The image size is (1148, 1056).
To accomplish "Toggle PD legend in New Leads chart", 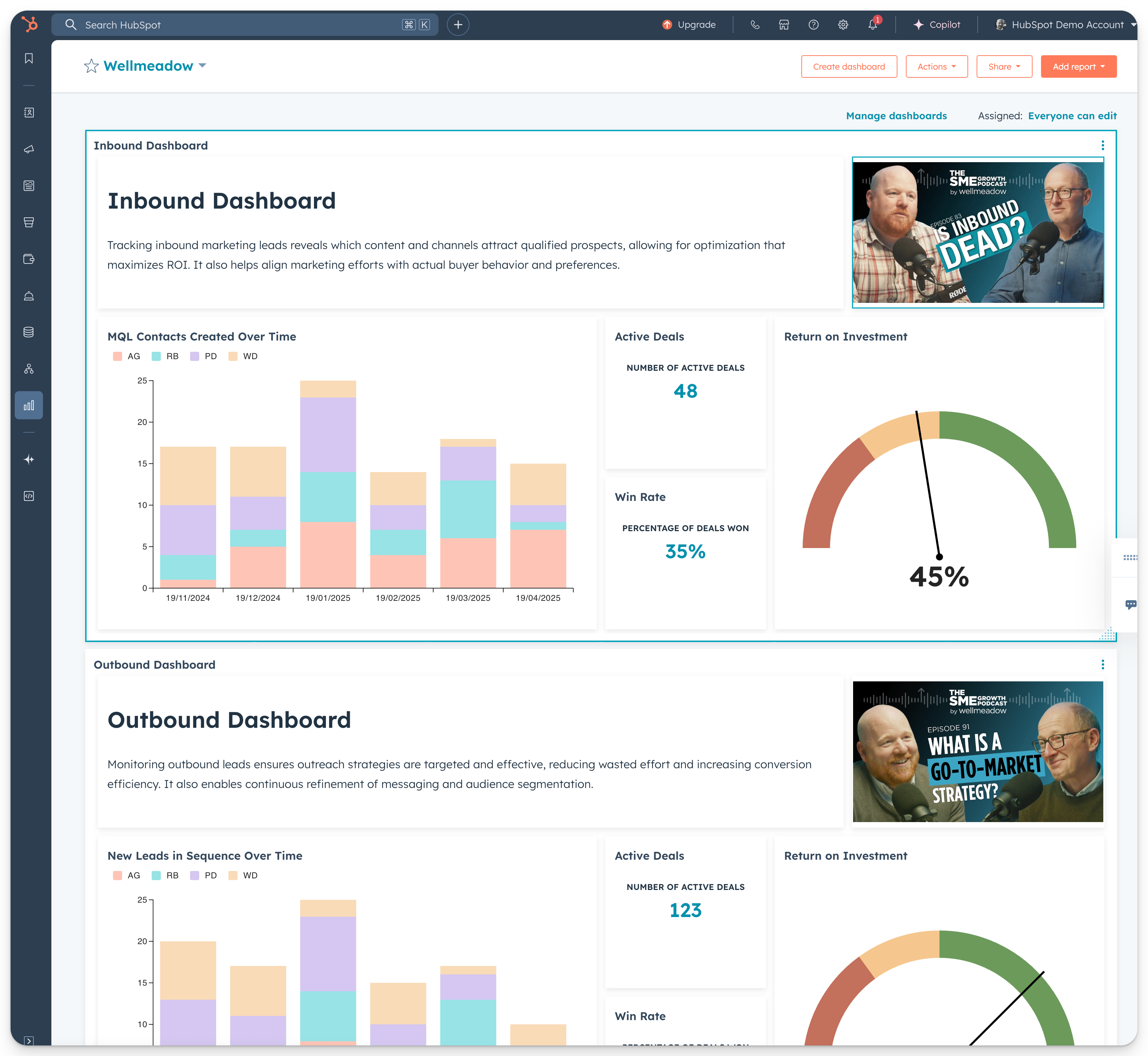I will (203, 876).
